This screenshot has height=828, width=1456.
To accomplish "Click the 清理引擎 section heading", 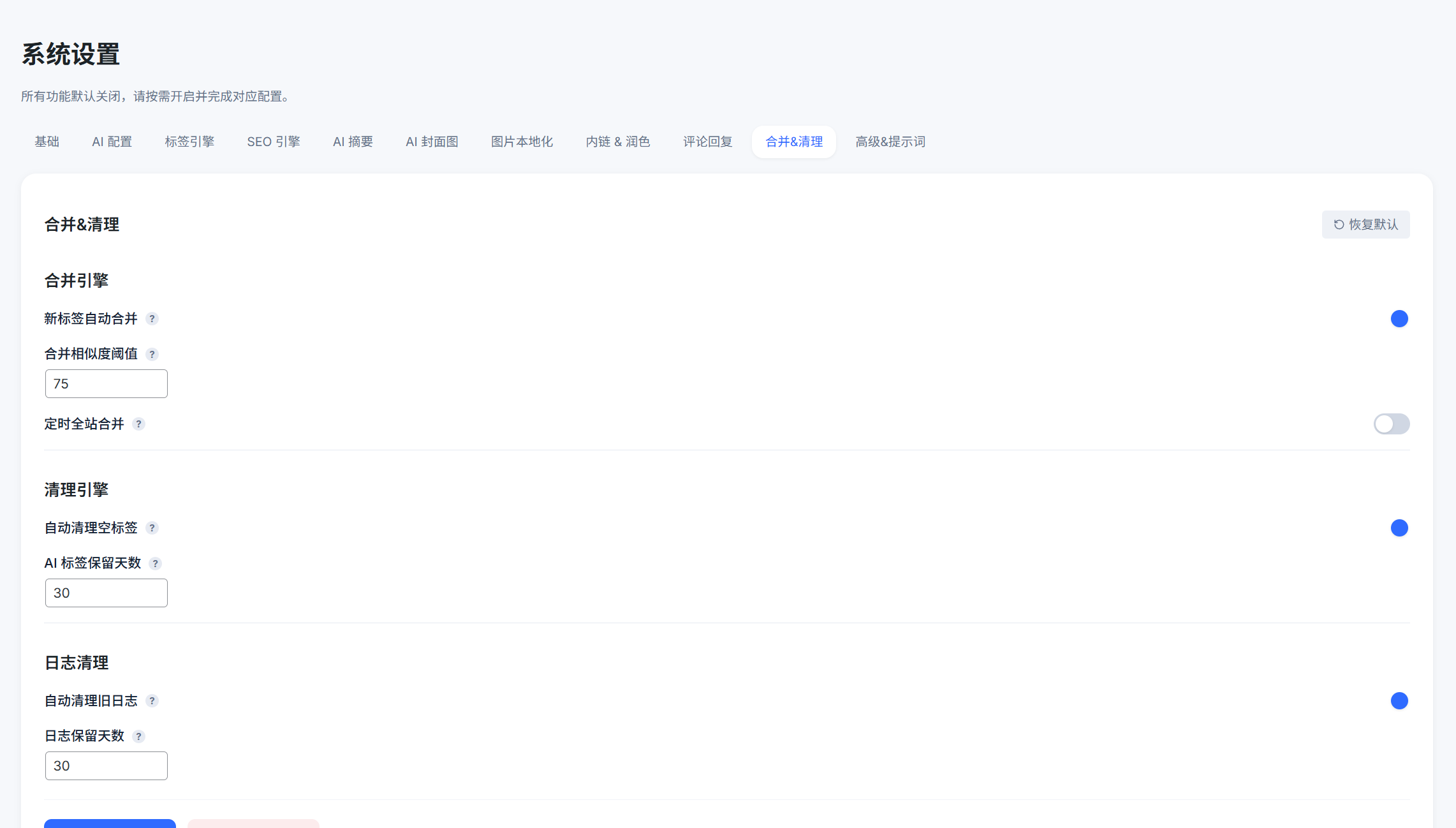I will point(77,490).
